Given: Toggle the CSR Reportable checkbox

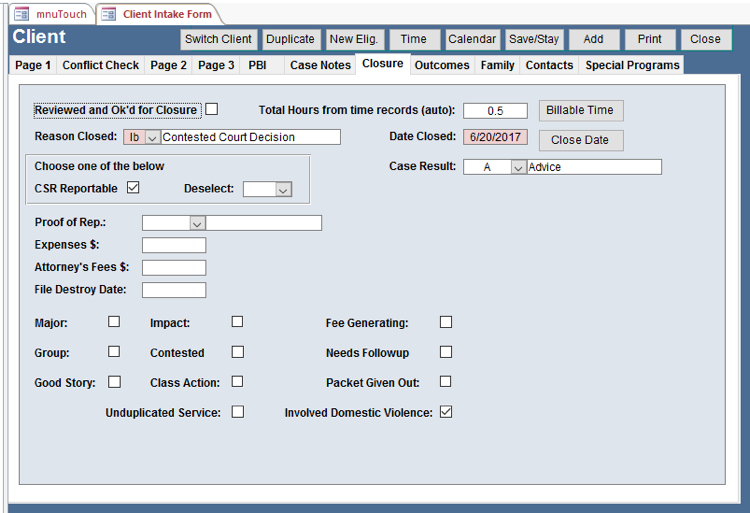Looking at the screenshot, I should (x=133, y=187).
